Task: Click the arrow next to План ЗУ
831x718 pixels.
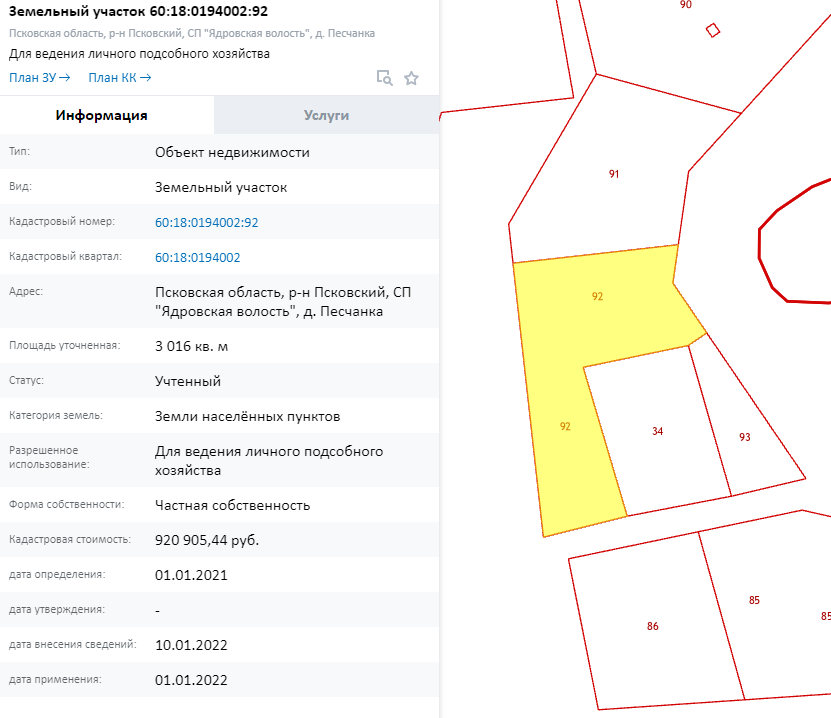Action: 65,77
